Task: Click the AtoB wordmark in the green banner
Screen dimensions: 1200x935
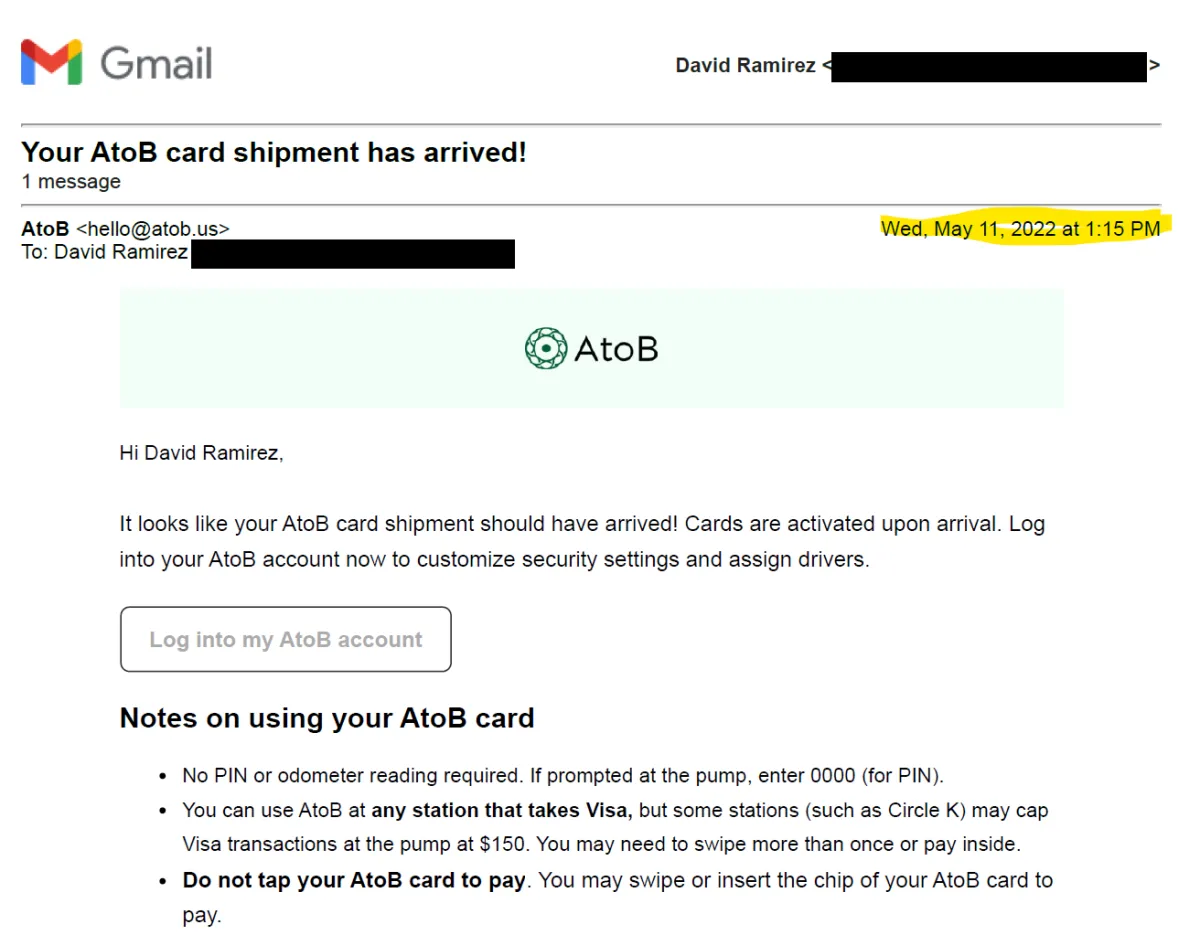Action: pos(616,349)
